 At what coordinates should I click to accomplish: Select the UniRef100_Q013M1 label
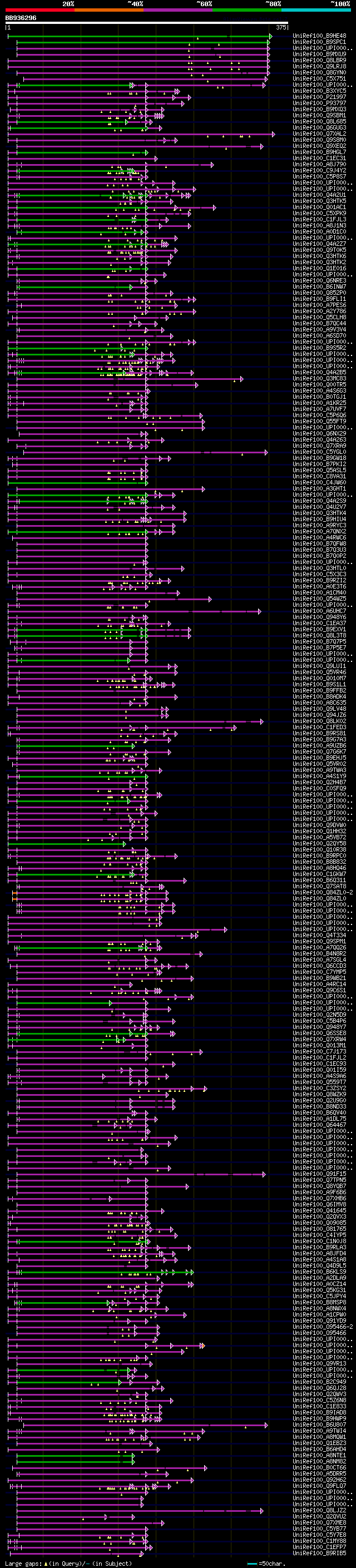tap(319, 1046)
